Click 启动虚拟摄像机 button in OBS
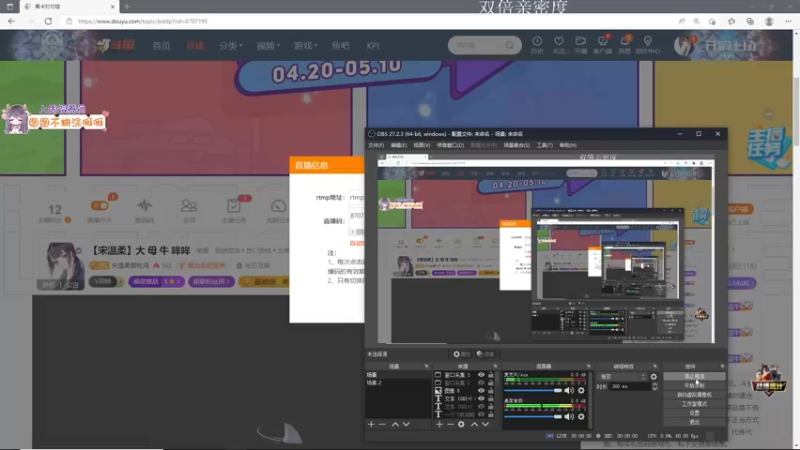This screenshot has height=450, width=800. pyautogui.click(x=694, y=394)
